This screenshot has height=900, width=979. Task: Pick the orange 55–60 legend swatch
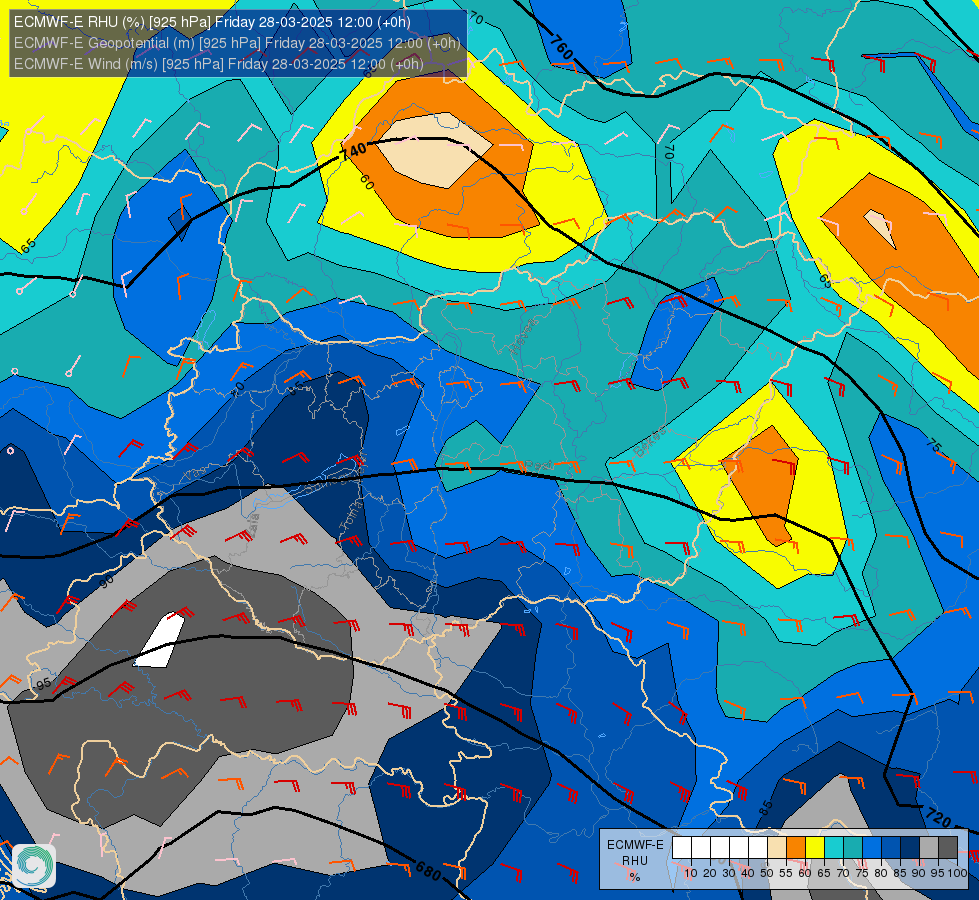(x=796, y=848)
